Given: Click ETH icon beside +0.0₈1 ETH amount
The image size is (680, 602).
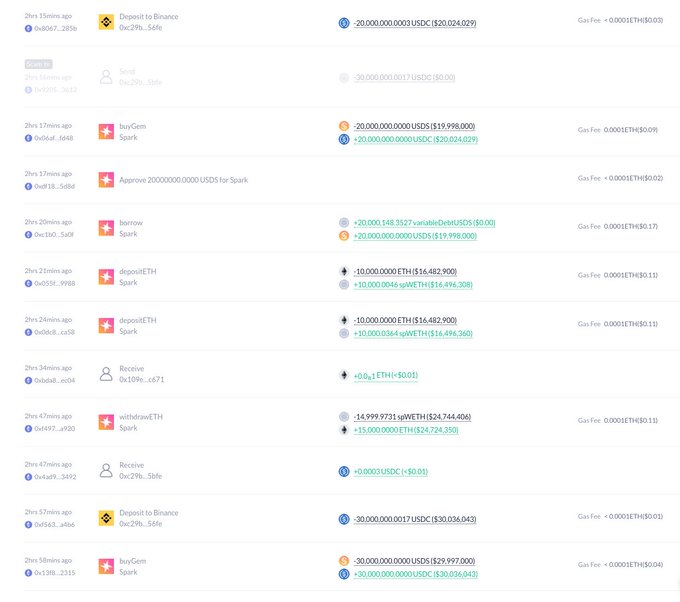Looking at the screenshot, I should (344, 375).
